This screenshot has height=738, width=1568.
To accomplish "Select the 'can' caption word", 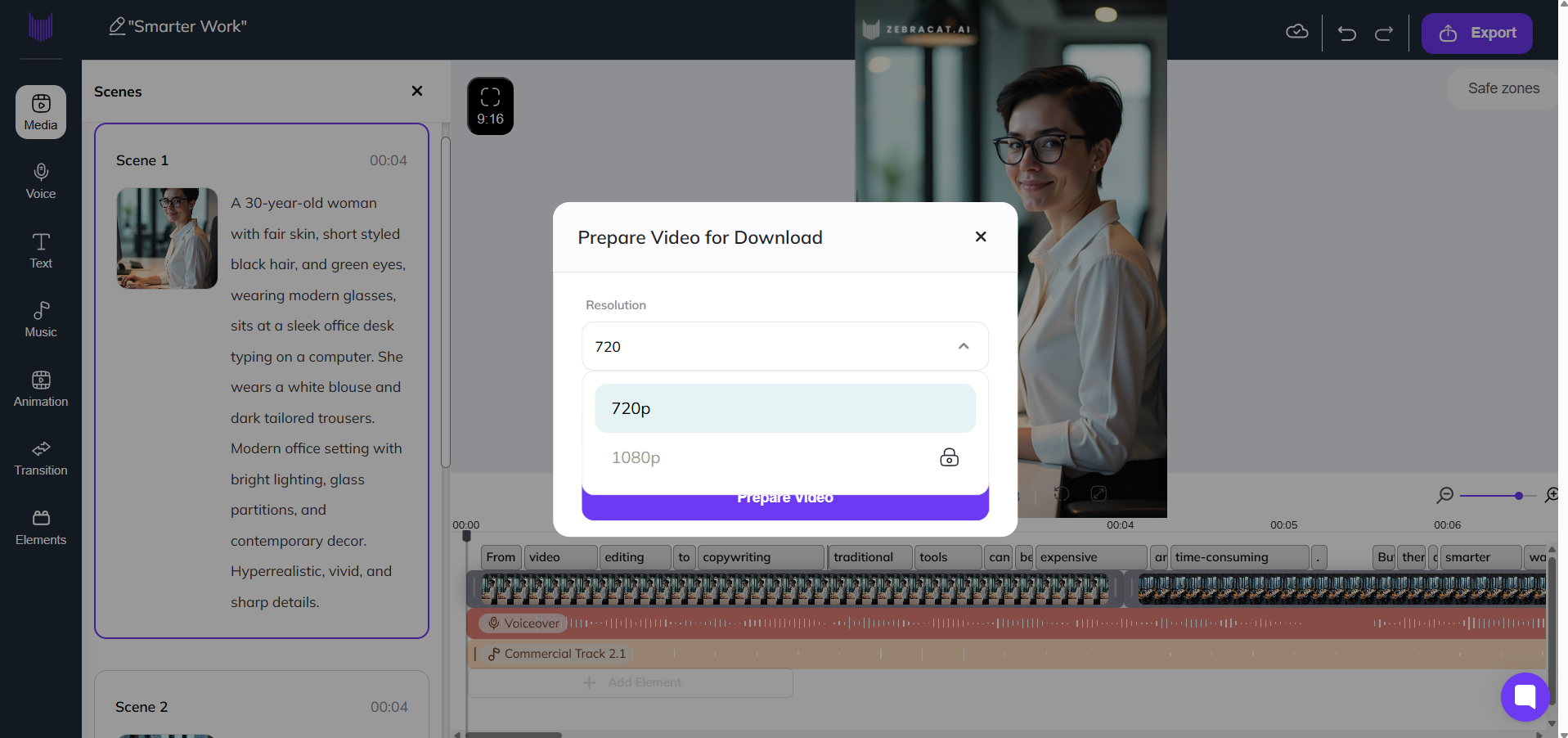I will (999, 557).
